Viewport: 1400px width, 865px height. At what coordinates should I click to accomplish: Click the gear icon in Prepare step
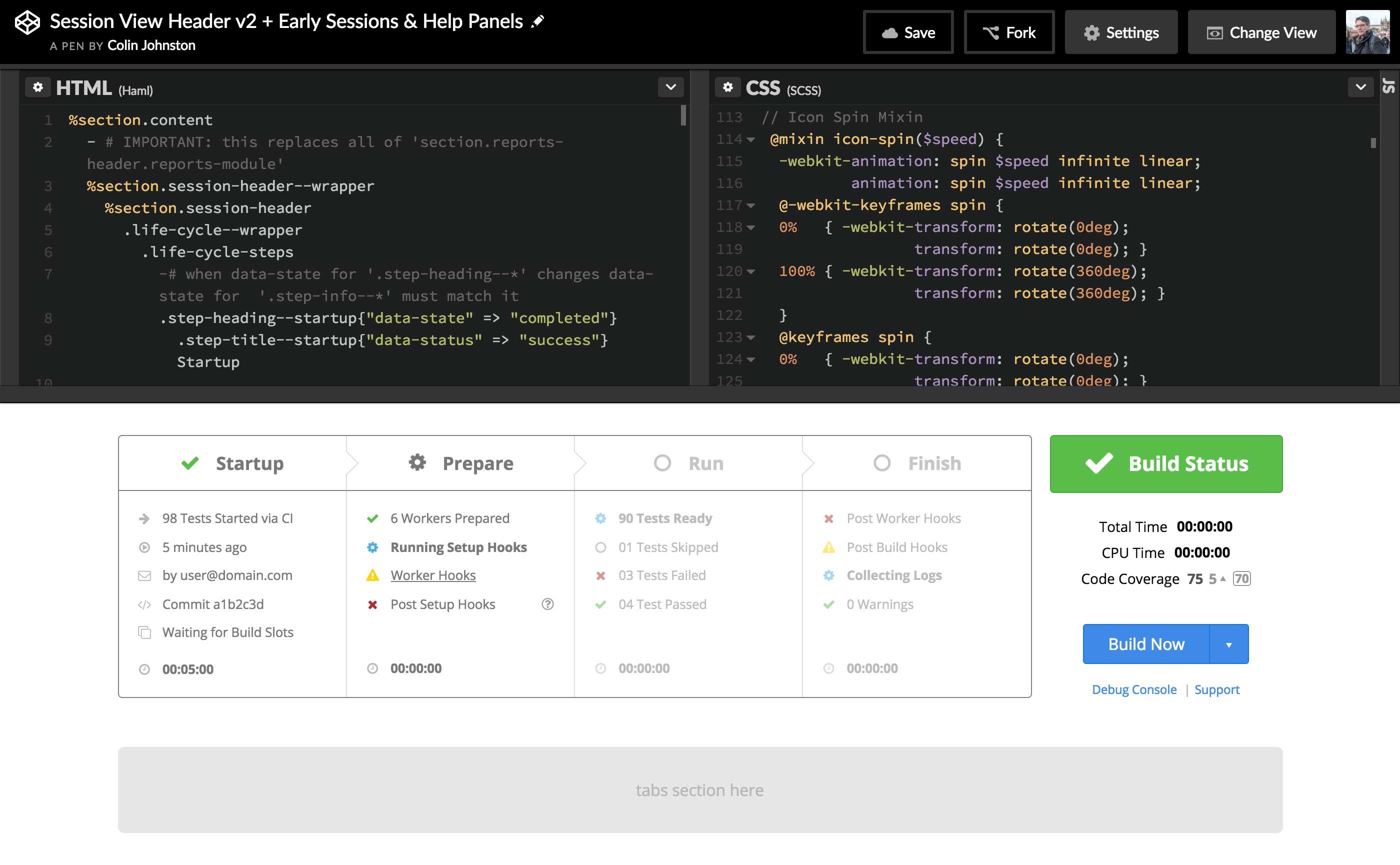pos(417,462)
